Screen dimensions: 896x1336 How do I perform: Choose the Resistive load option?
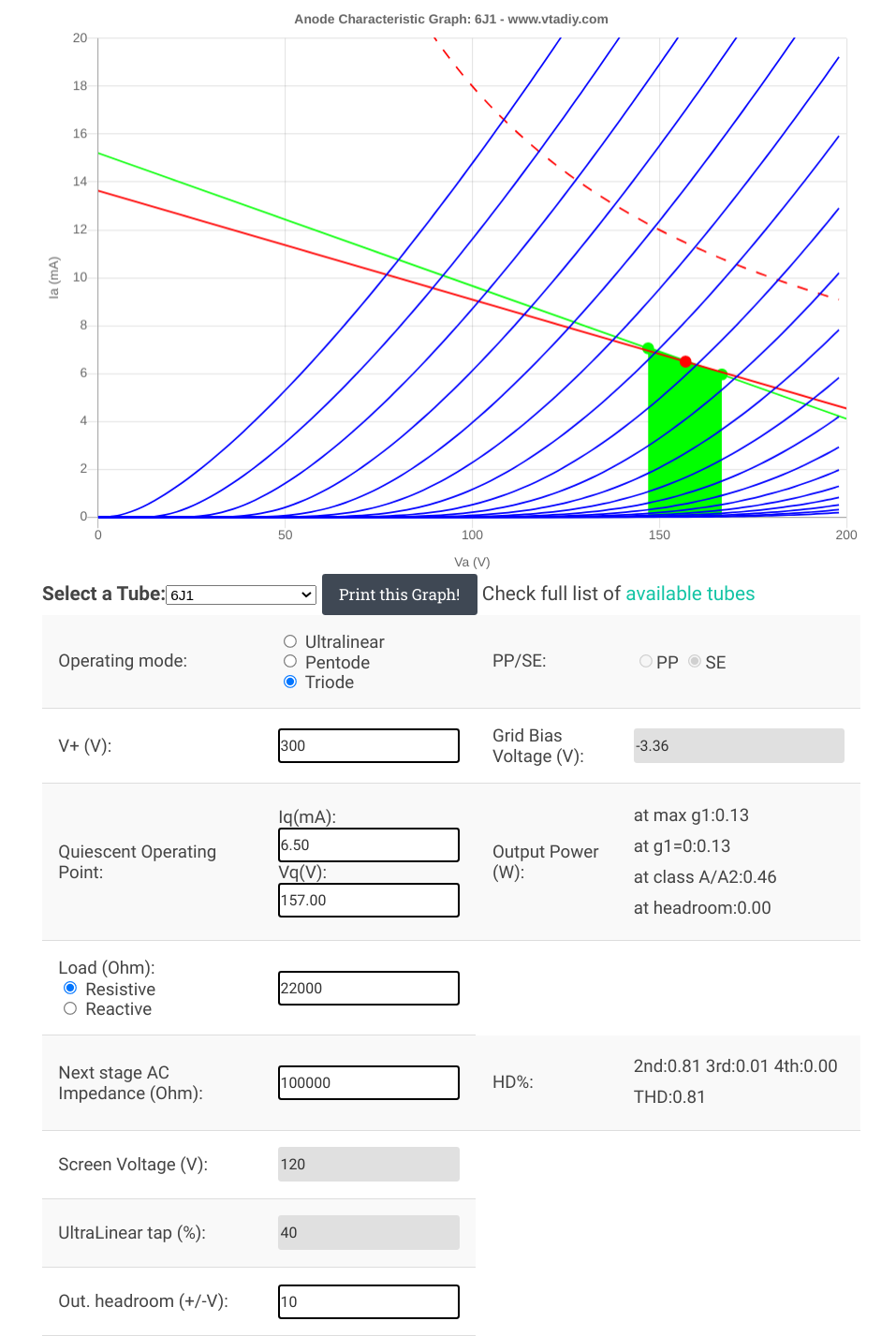pos(70,989)
